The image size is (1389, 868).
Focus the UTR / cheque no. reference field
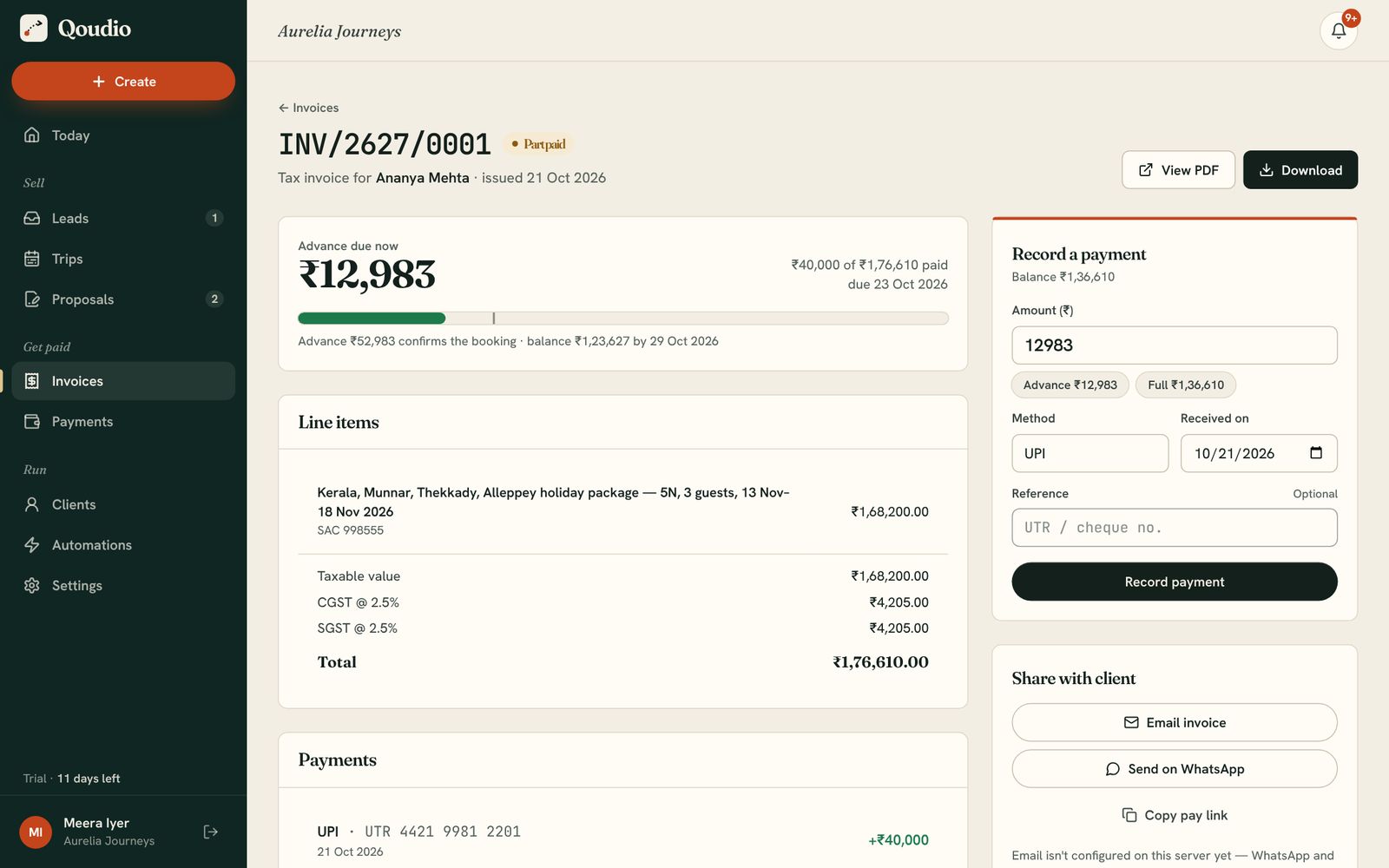(x=1174, y=528)
